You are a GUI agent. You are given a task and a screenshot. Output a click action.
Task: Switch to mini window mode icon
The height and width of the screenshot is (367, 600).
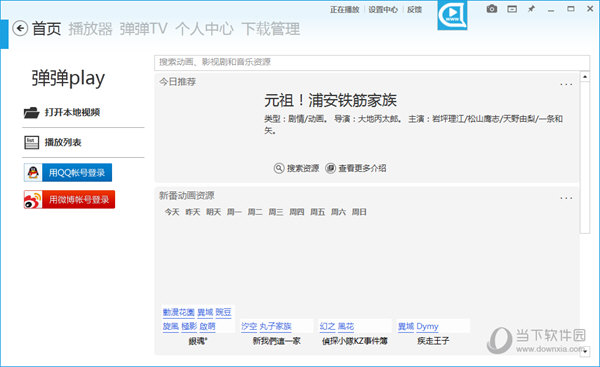pos(512,9)
